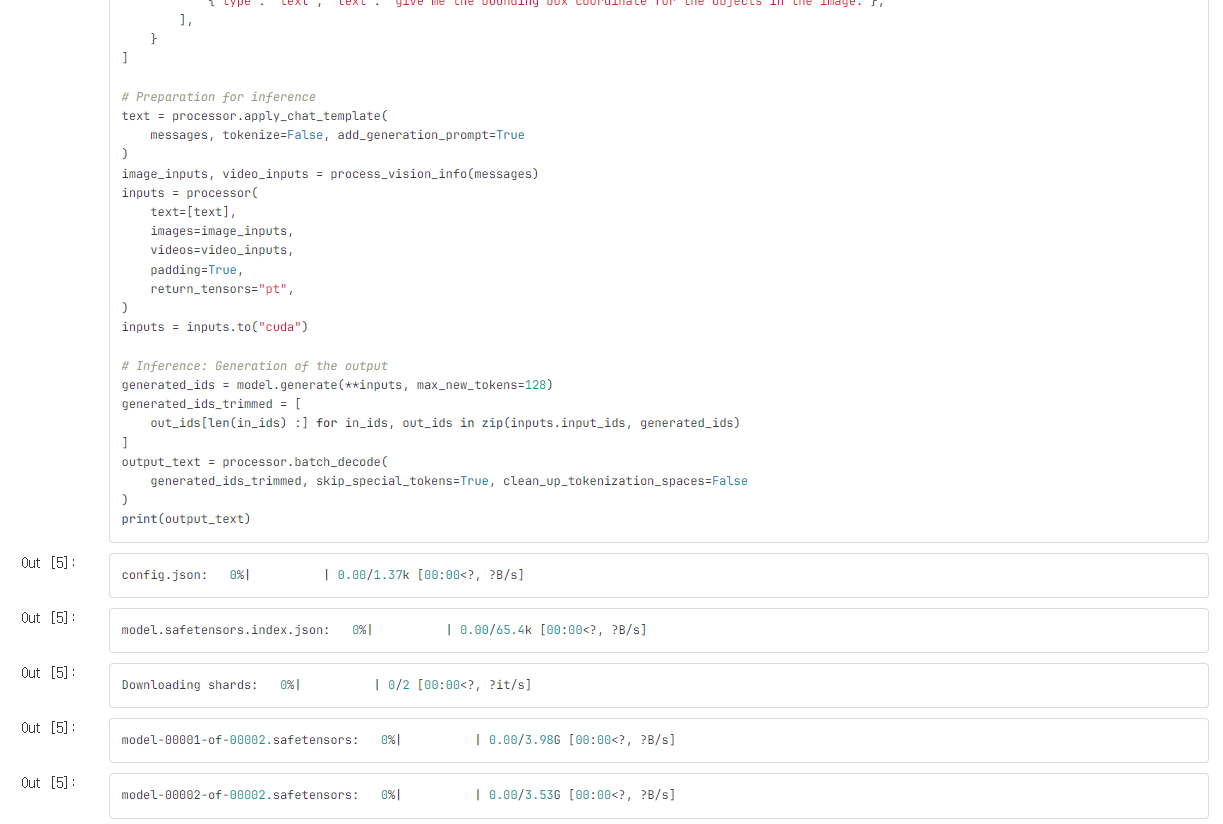Viewport: 1223px width, 824px height.
Task: Place cursor on the padding=True line
Action: pos(196,270)
